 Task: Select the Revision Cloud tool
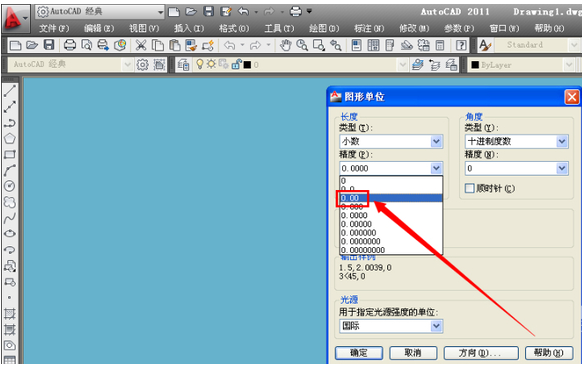click(10, 202)
